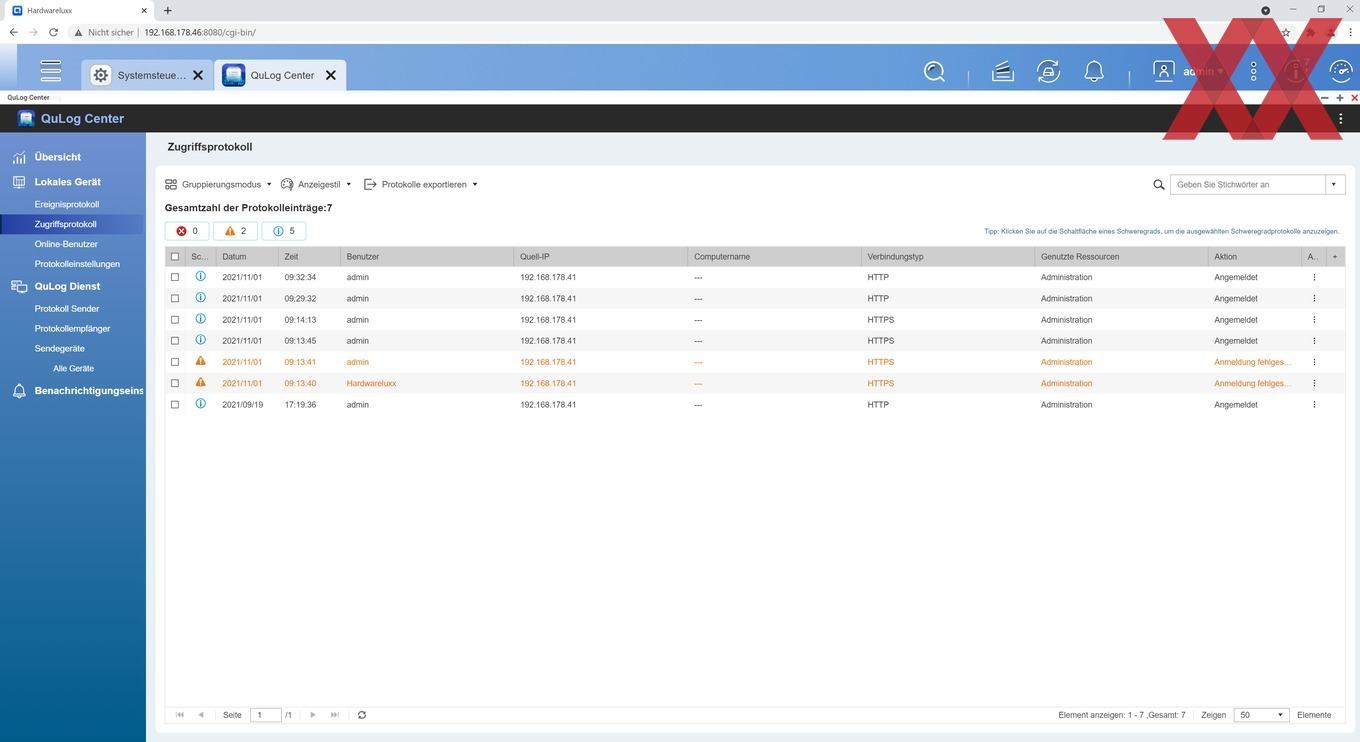Check the 09:29:32 log entry
Viewport: 1360px width, 742px height.
(175, 298)
